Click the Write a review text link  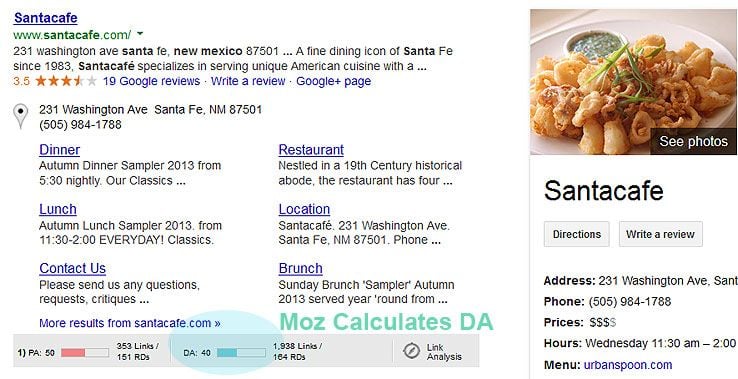click(248, 81)
